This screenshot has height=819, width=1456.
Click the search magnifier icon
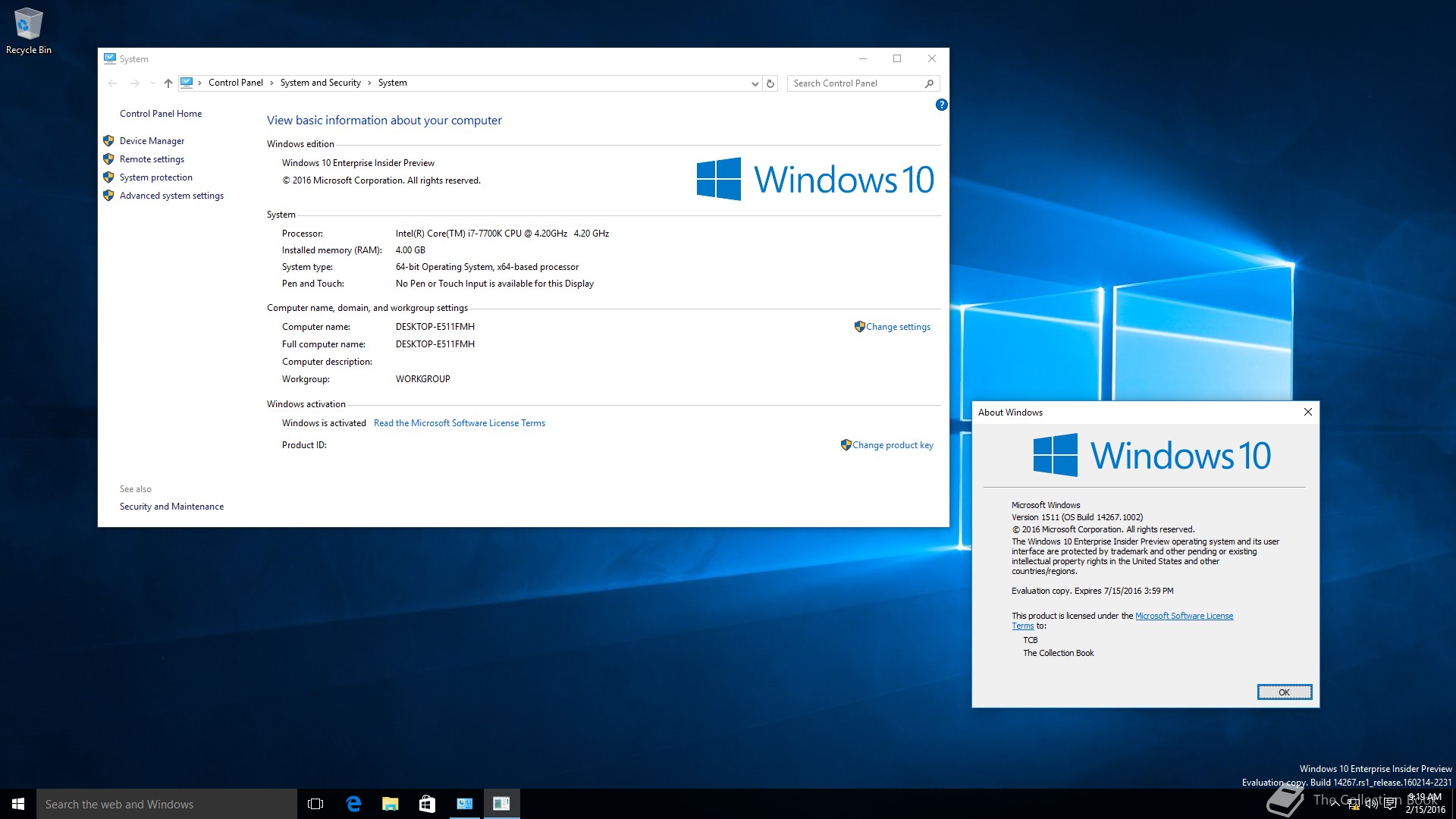pos(930,83)
